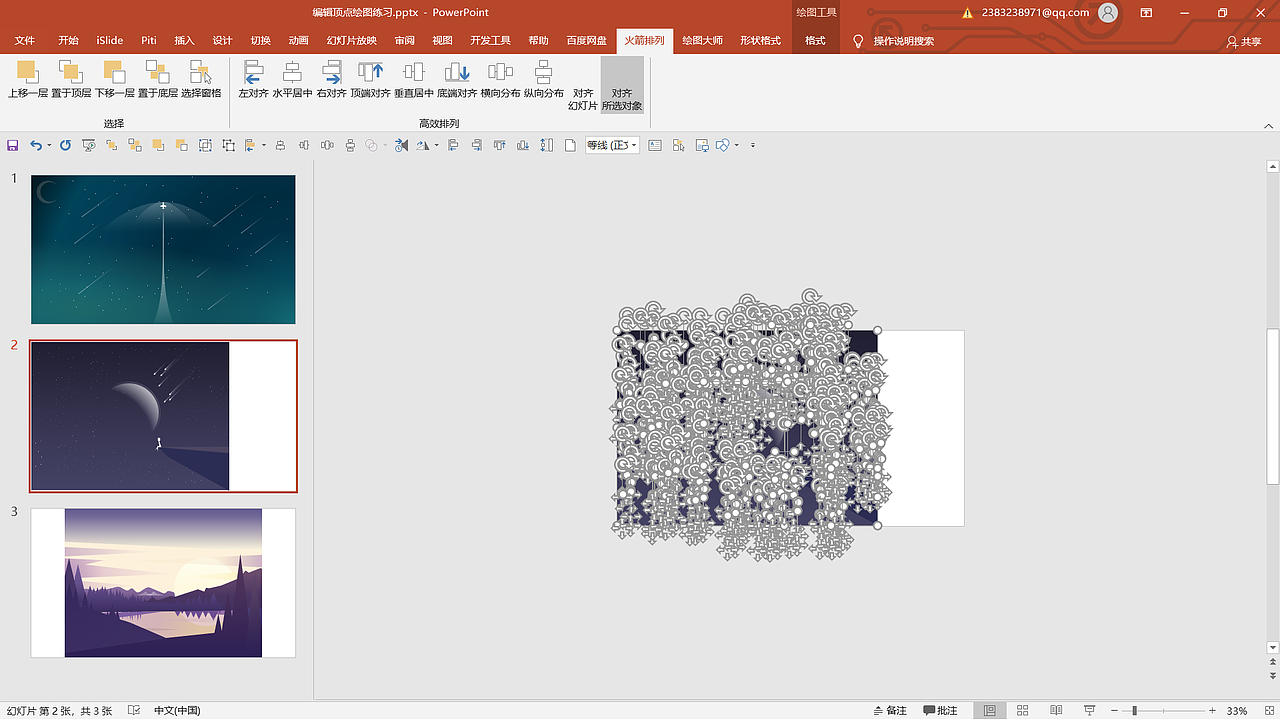The image size is (1280, 720).
Task: Click the Redo icon
Action: (x=65, y=145)
